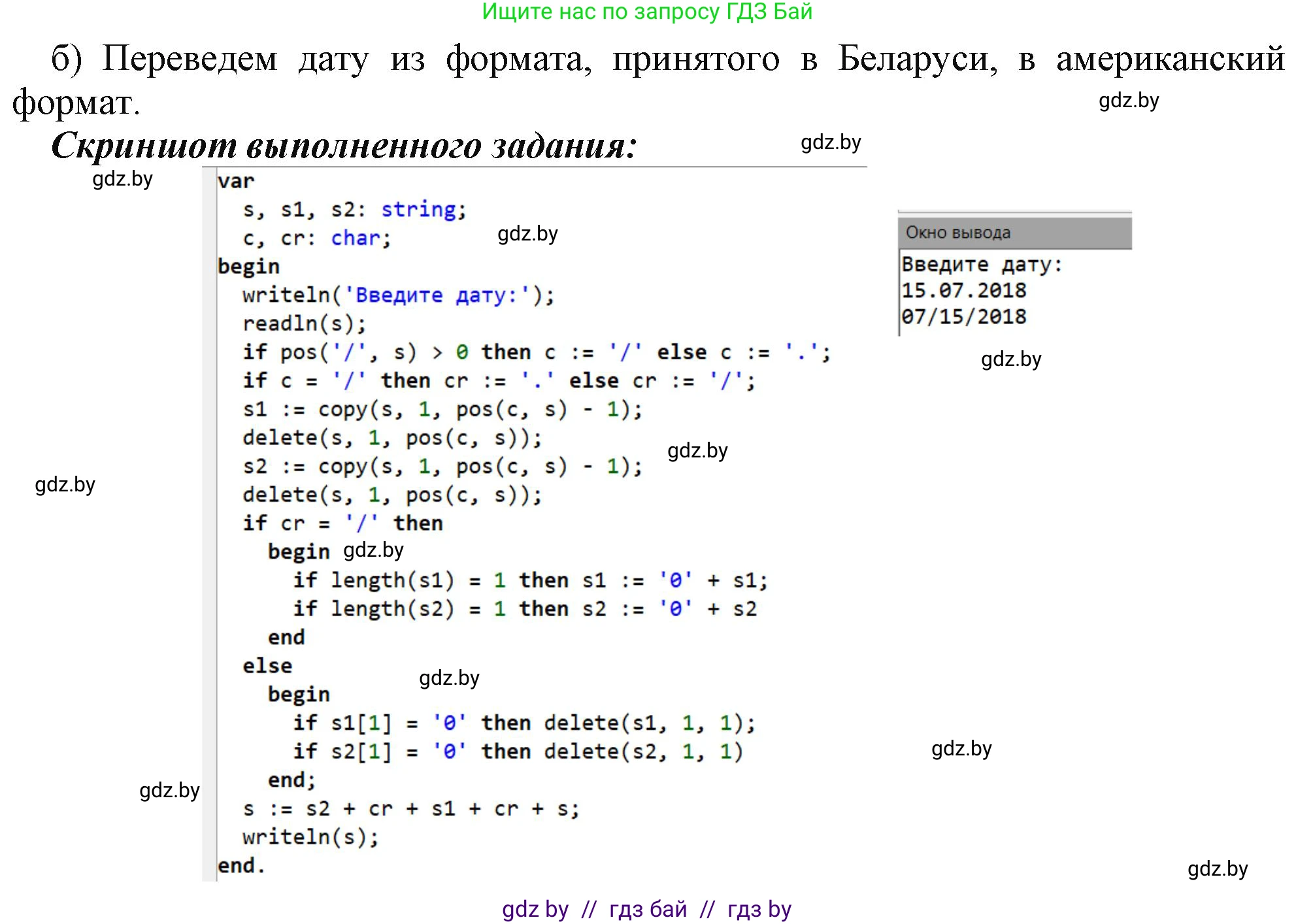
Task: Click the date 07/15/2018 in output
Action: [963, 316]
